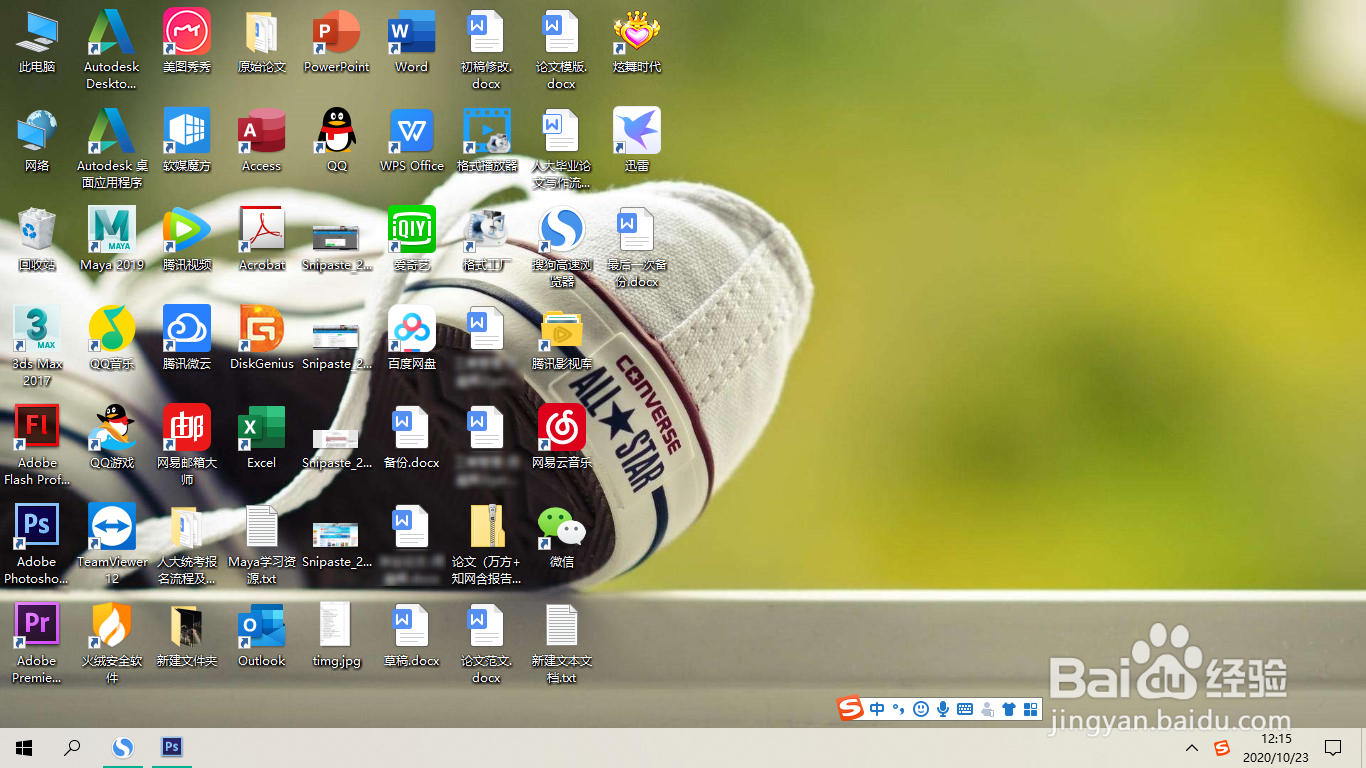Open the Windows Start menu
1366x768 pixels.
click(x=24, y=747)
